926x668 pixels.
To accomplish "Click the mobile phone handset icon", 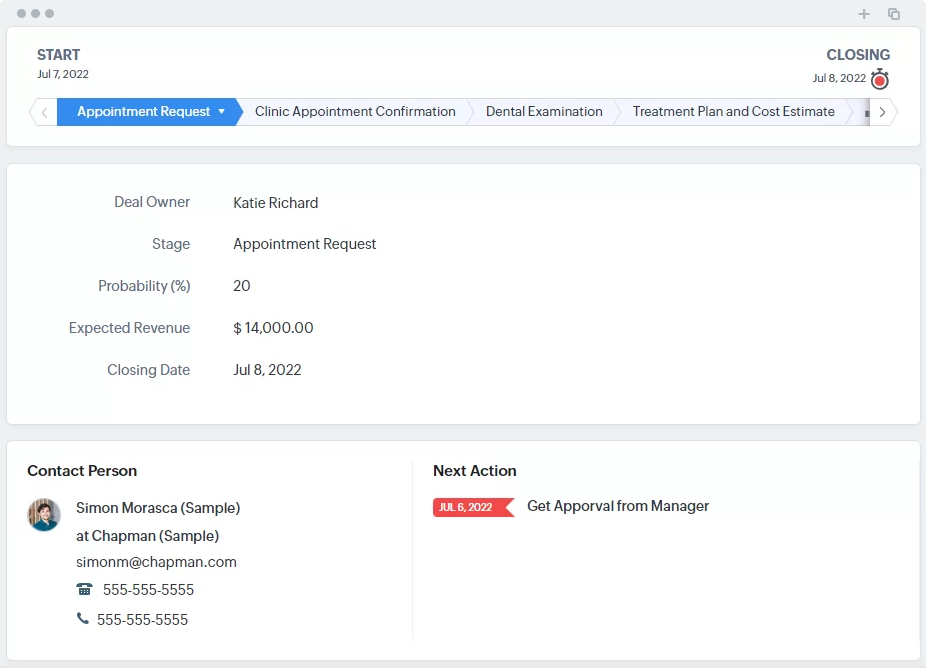I will [x=82, y=619].
